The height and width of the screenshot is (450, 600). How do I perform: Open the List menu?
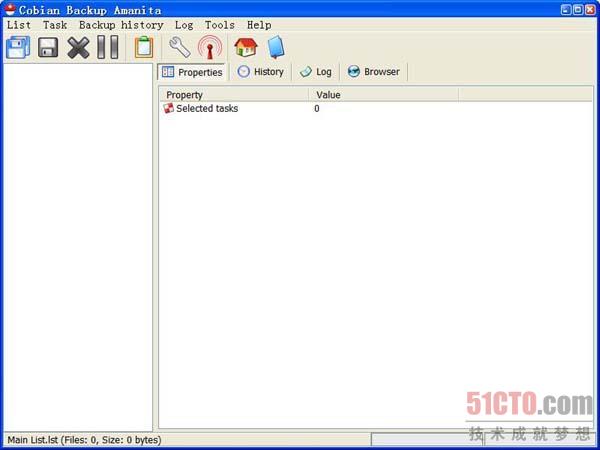19,25
